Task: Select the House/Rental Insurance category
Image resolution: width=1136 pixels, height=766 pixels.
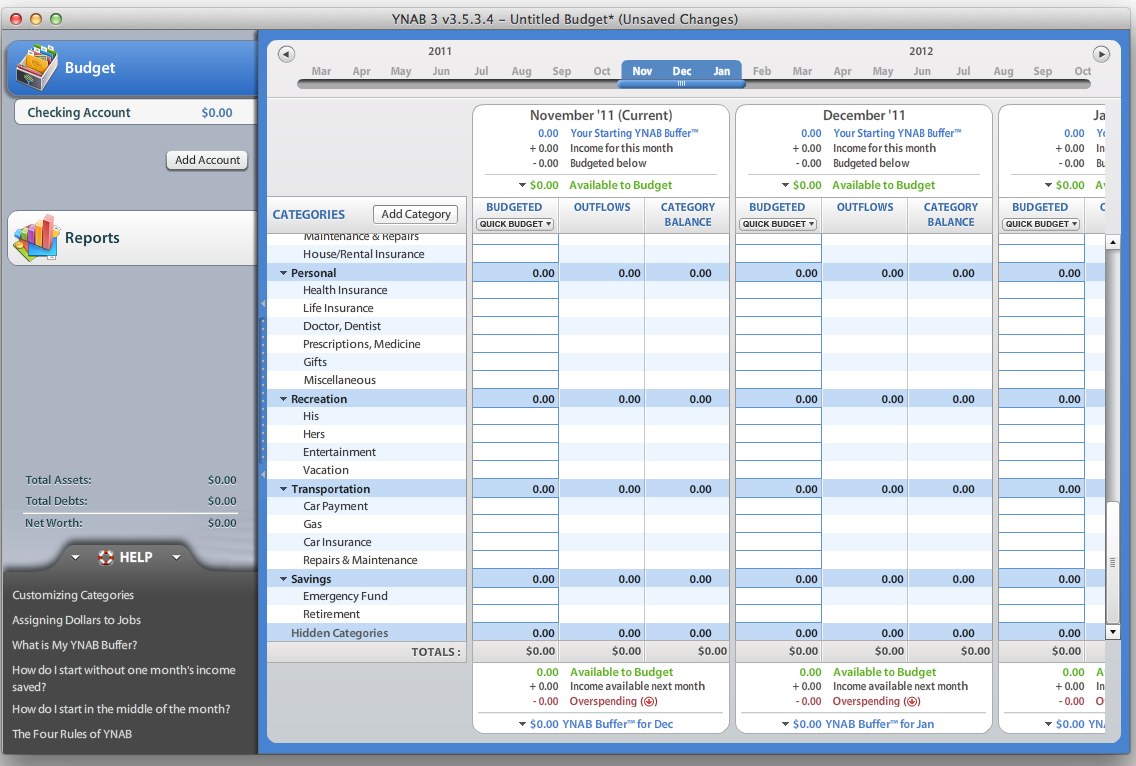Action: pyautogui.click(x=367, y=254)
